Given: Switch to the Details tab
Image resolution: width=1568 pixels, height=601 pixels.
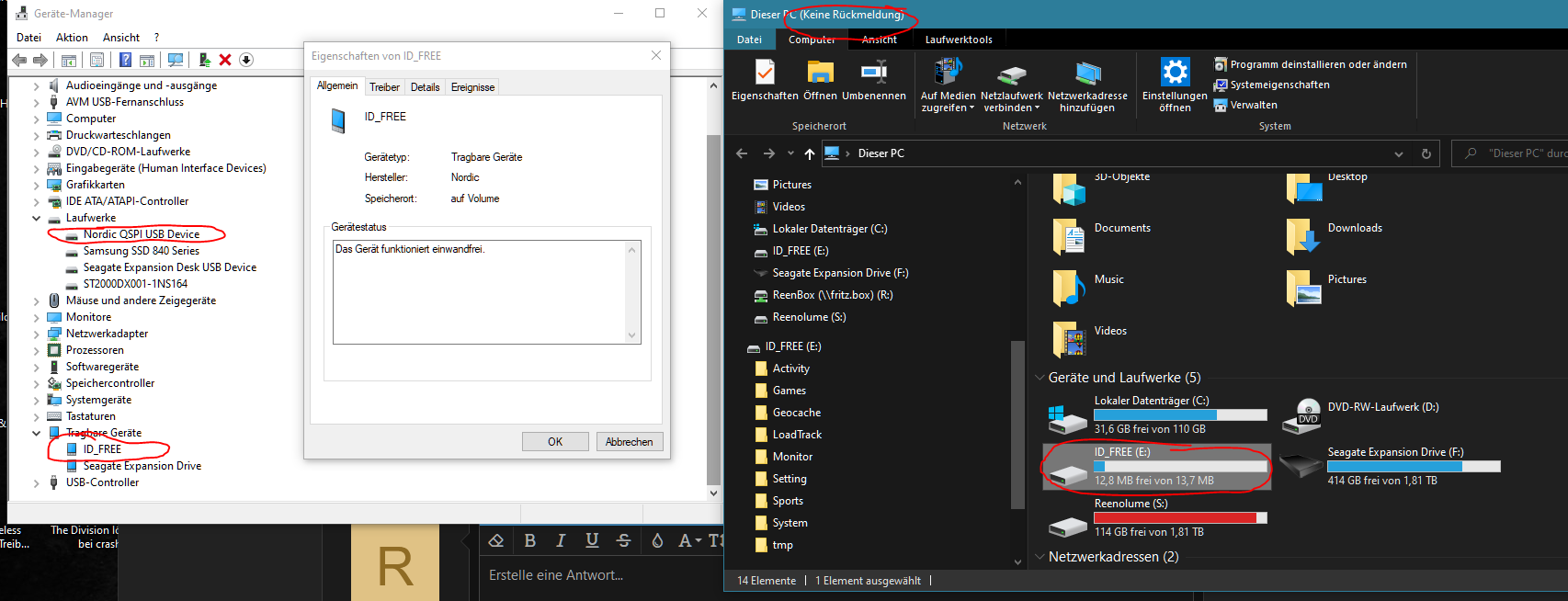Looking at the screenshot, I should pyautogui.click(x=425, y=87).
